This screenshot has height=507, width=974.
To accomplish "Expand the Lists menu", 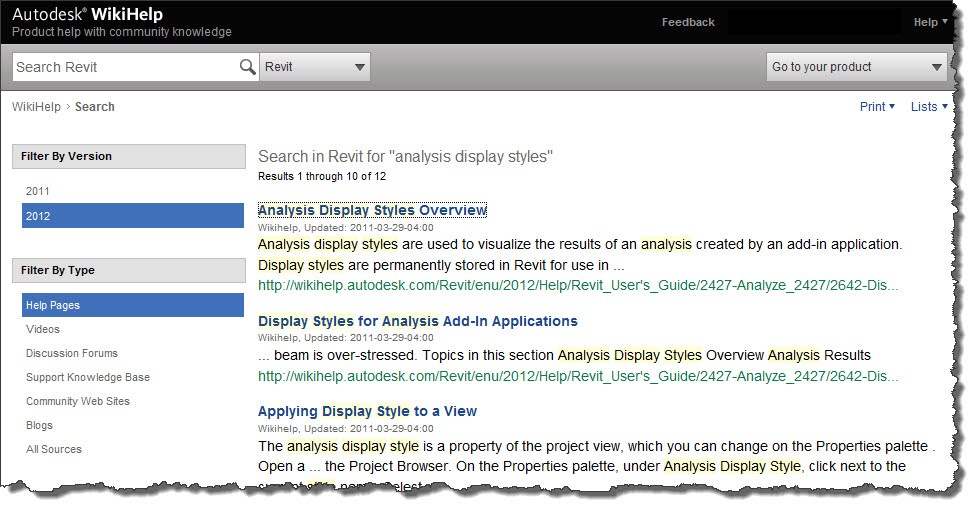I will tap(929, 107).
